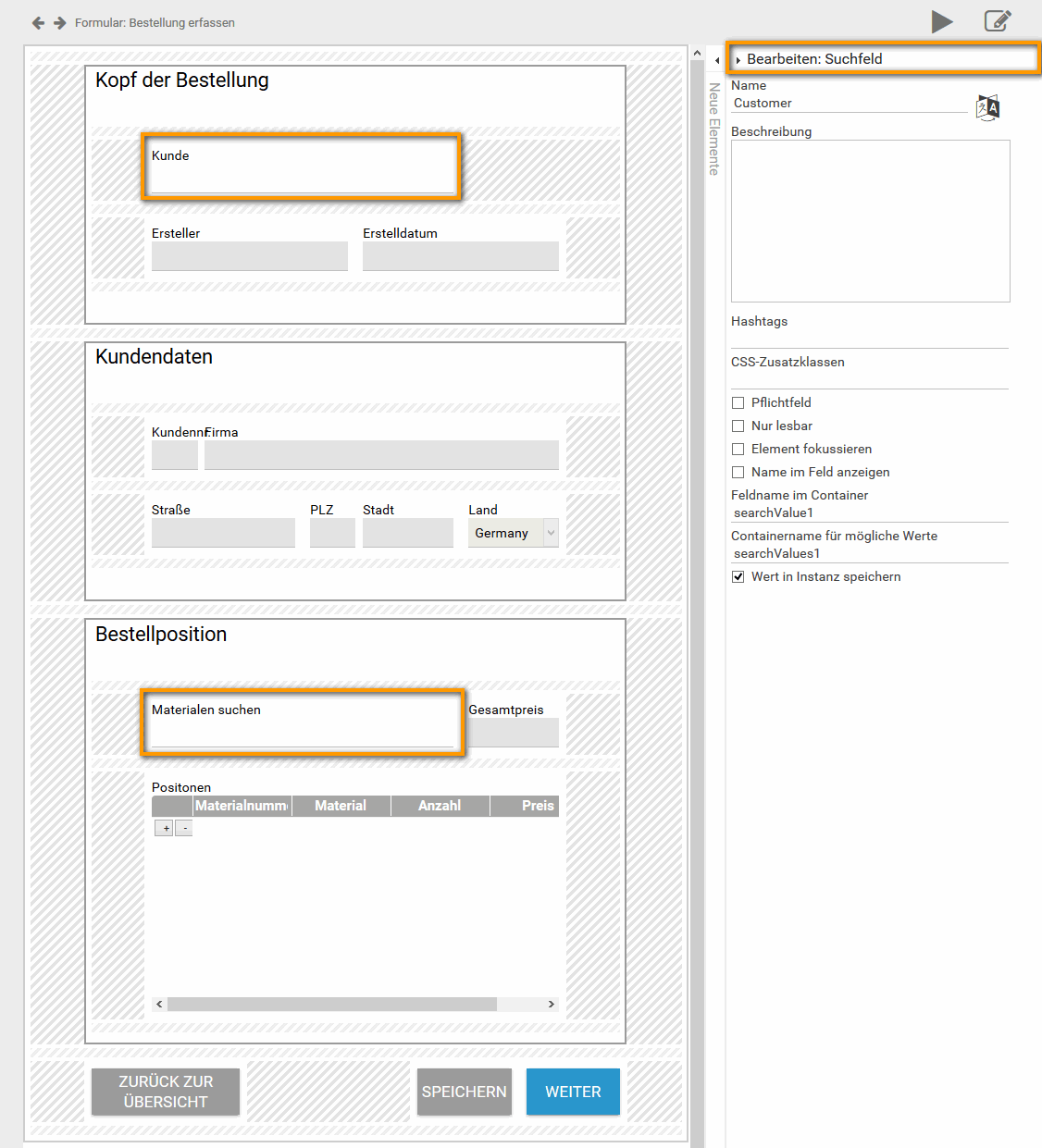Toggle the Nur lesbar checkbox
1042x1148 pixels.
pos(738,426)
